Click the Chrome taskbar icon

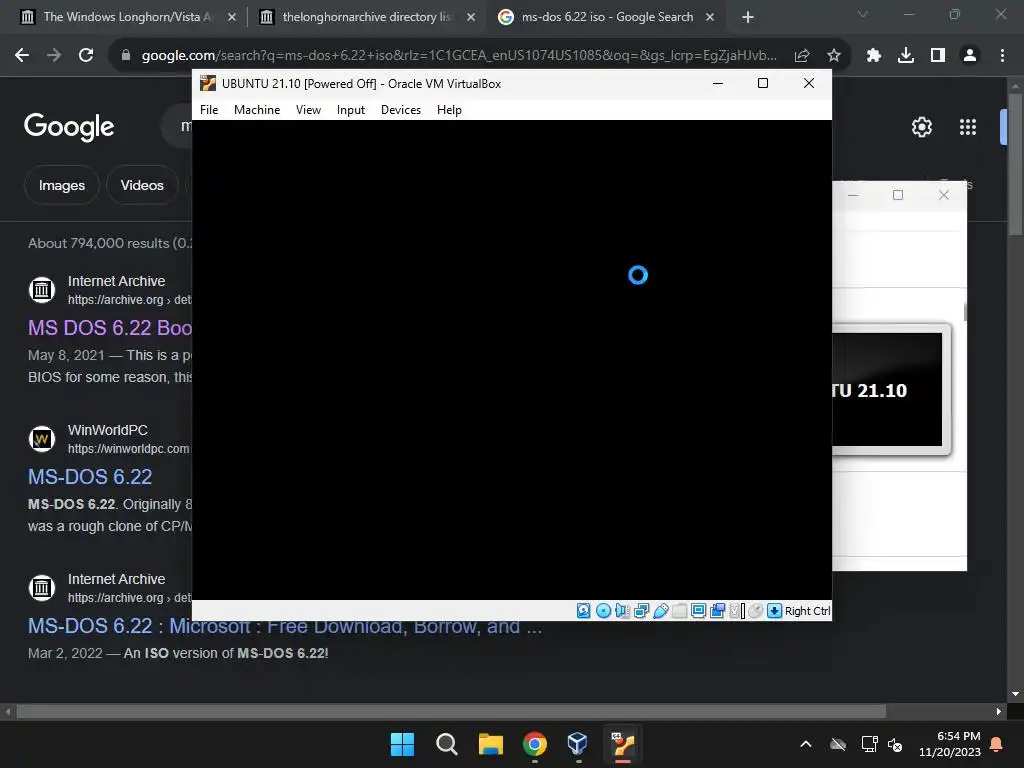[535, 744]
